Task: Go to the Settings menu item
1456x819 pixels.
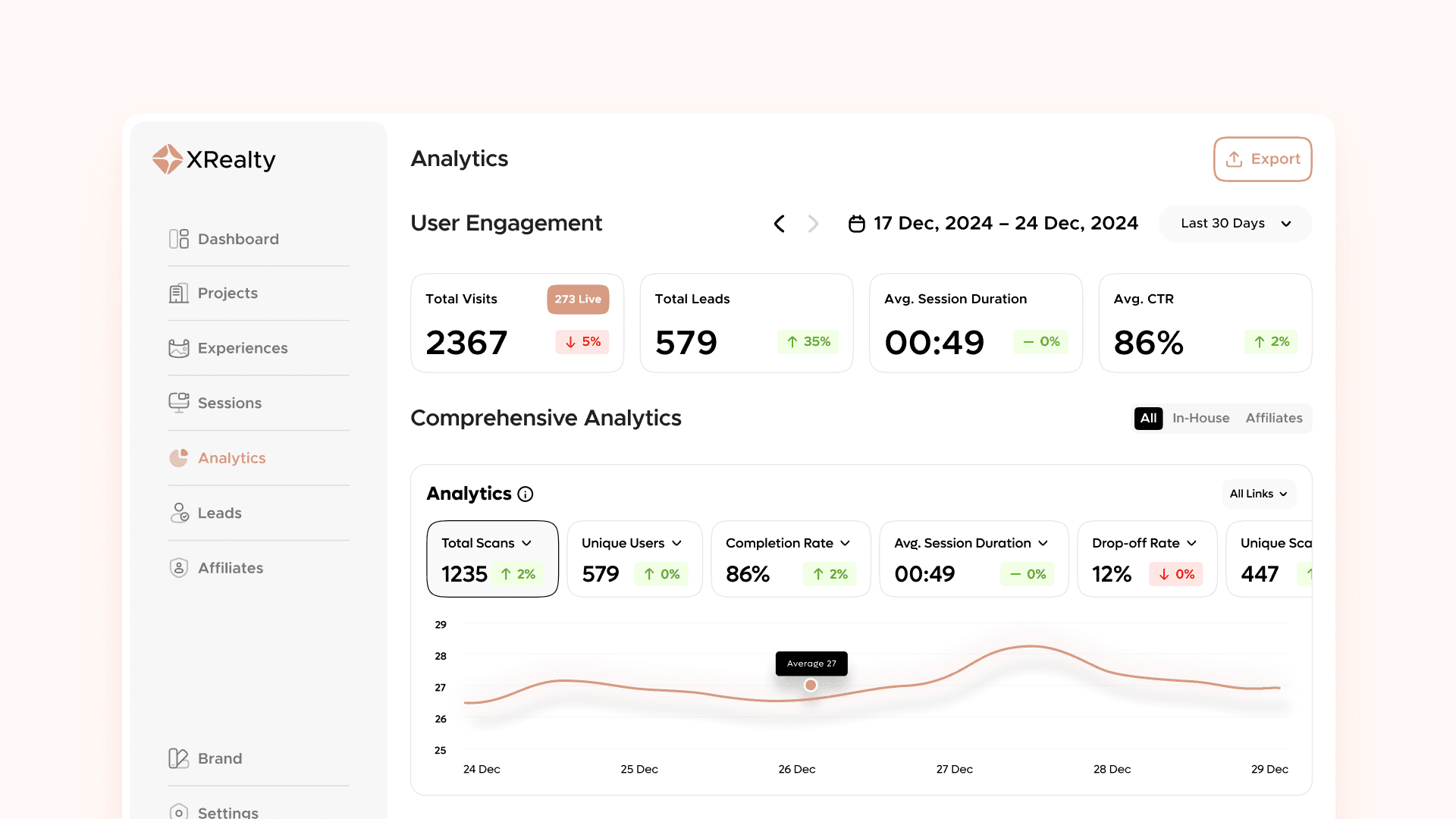Action: (x=227, y=812)
